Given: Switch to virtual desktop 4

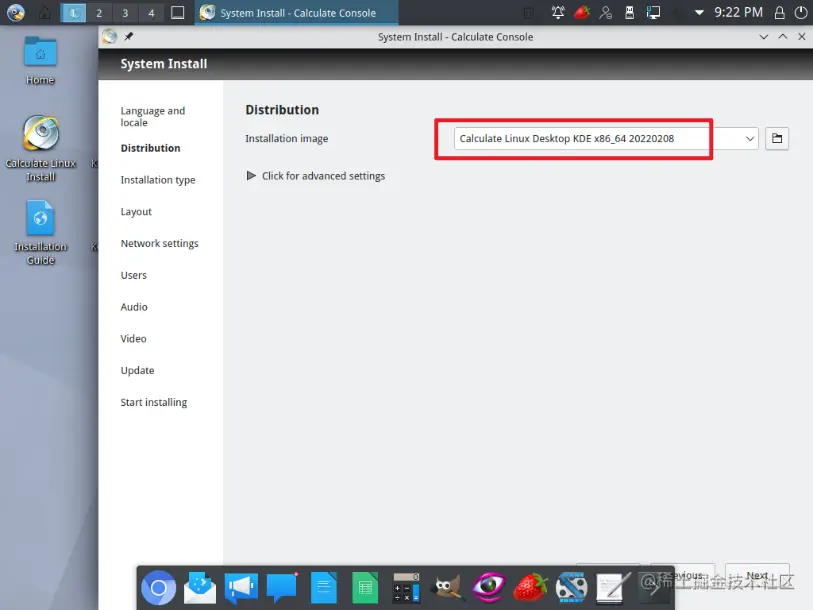Looking at the screenshot, I should [151, 13].
